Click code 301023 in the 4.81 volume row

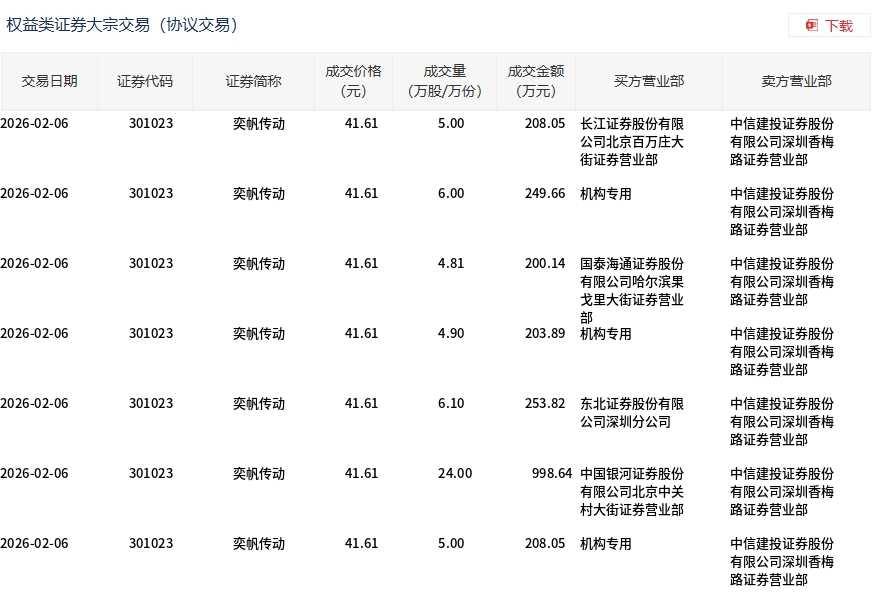151,264
